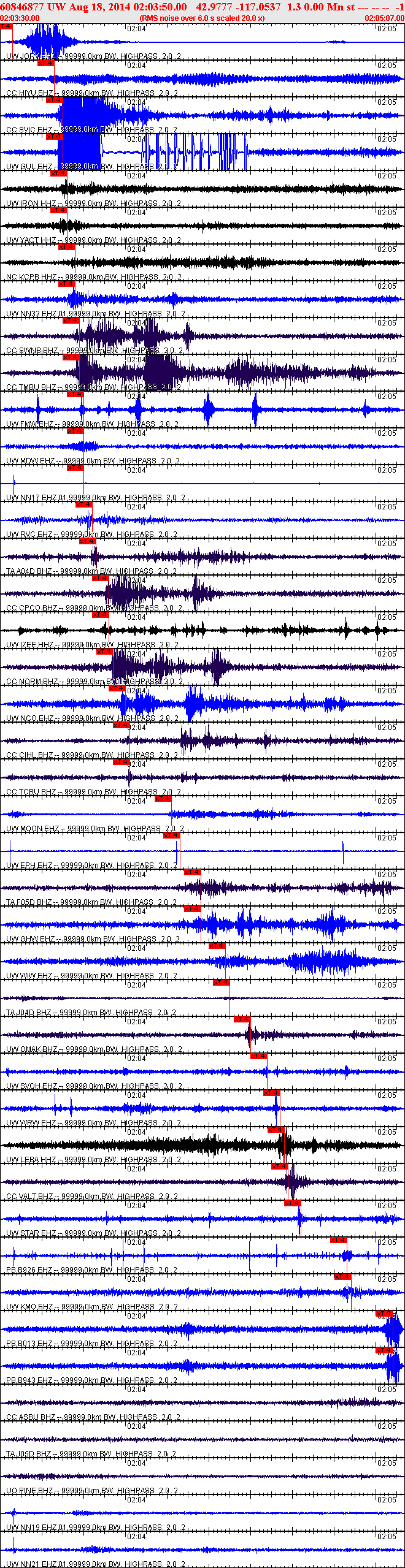Click the start time label 02:03:30.00
Screen dimensions: 405x1568
(20, 18)
